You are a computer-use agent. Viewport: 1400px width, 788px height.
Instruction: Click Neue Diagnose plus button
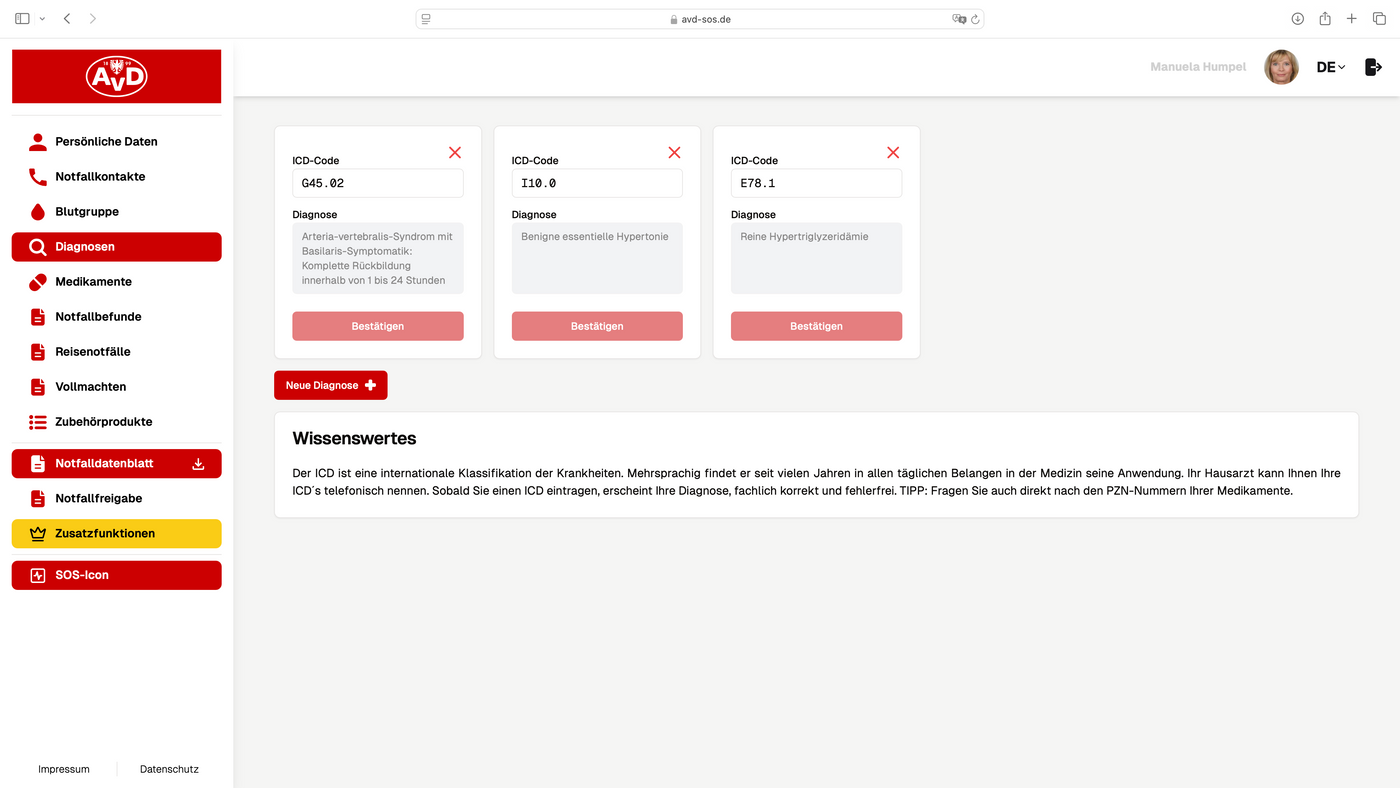(x=330, y=385)
